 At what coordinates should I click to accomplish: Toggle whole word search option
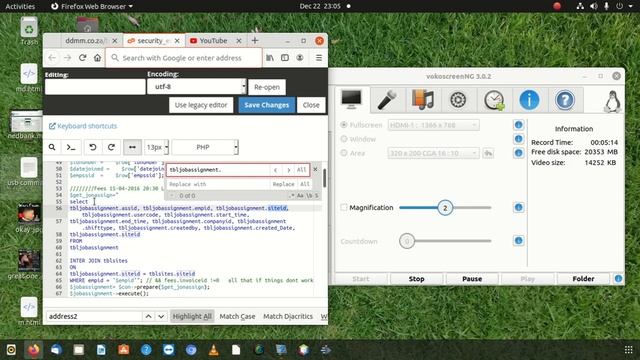(x=309, y=196)
